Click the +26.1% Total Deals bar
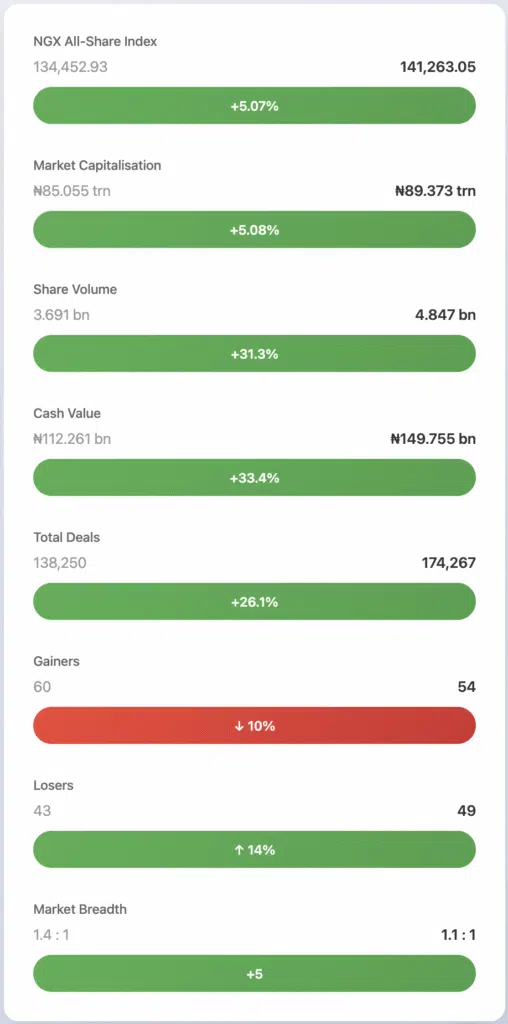 click(254, 602)
